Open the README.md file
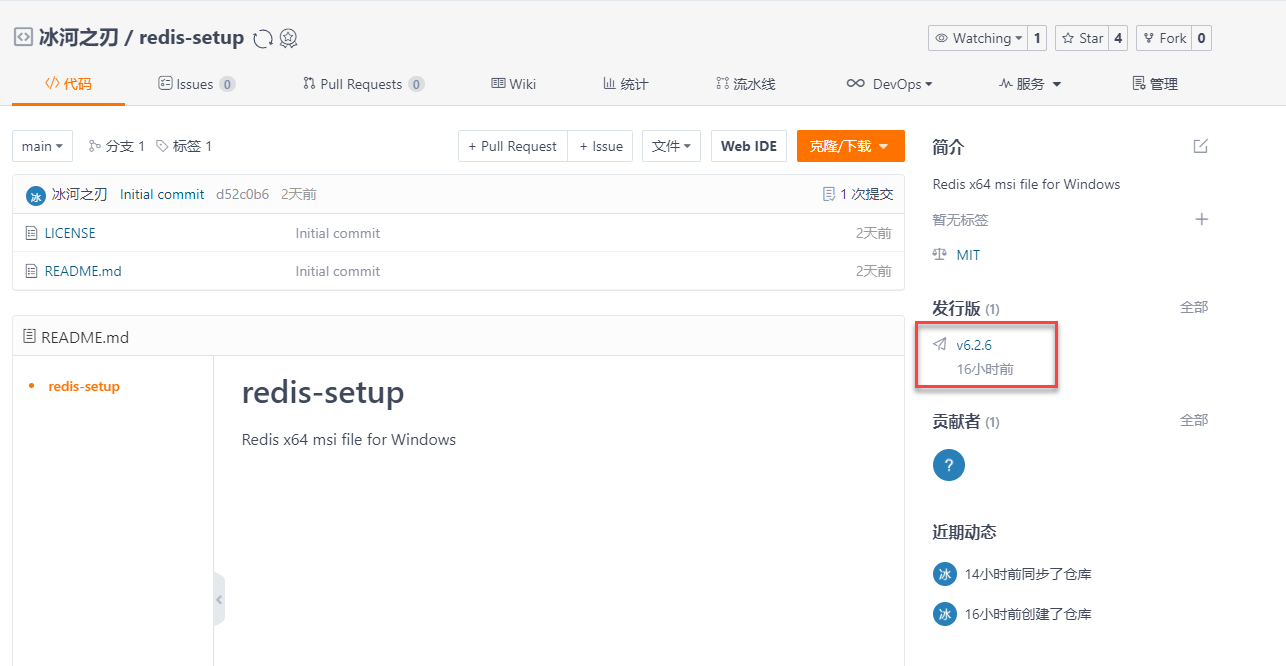1286x666 pixels. 83,271
